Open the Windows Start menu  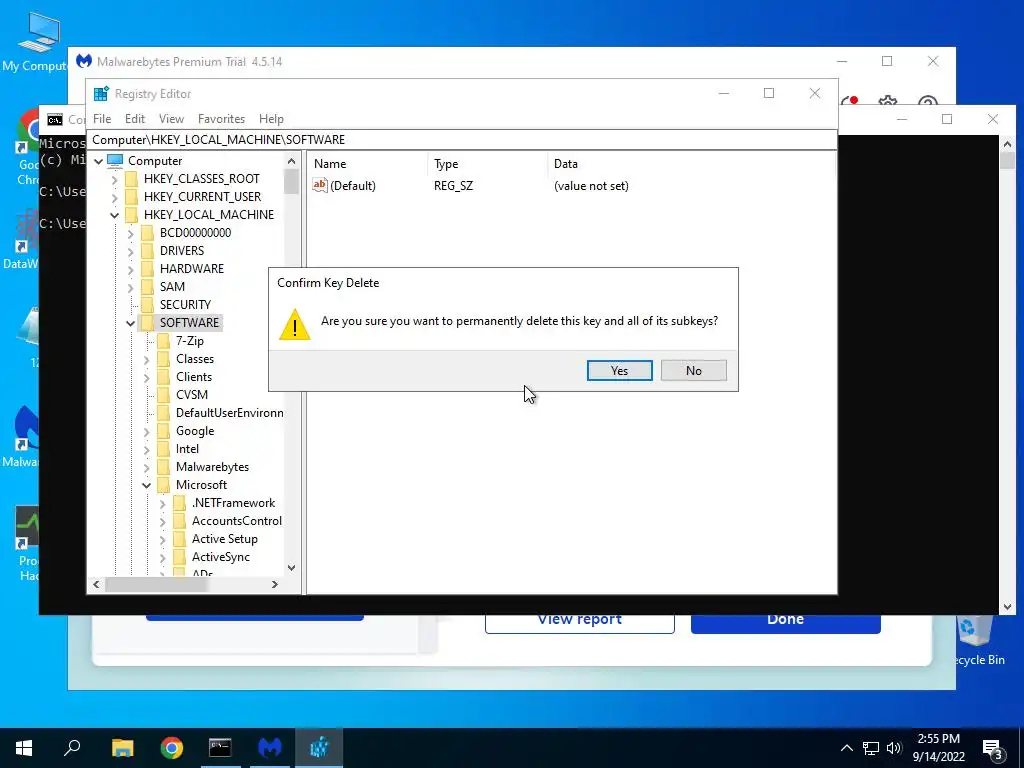pos(24,748)
